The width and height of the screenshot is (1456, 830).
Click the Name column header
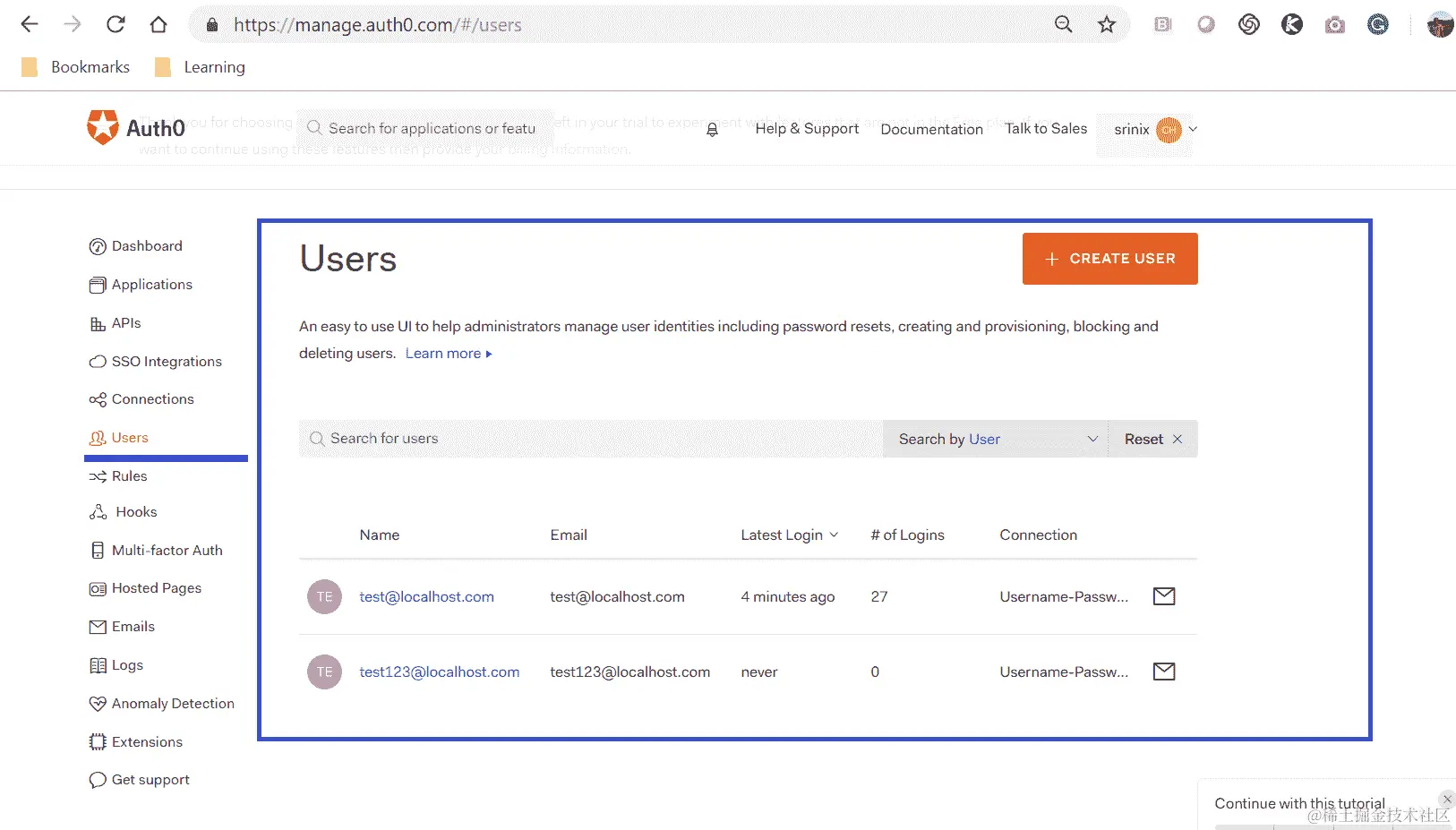tap(380, 535)
